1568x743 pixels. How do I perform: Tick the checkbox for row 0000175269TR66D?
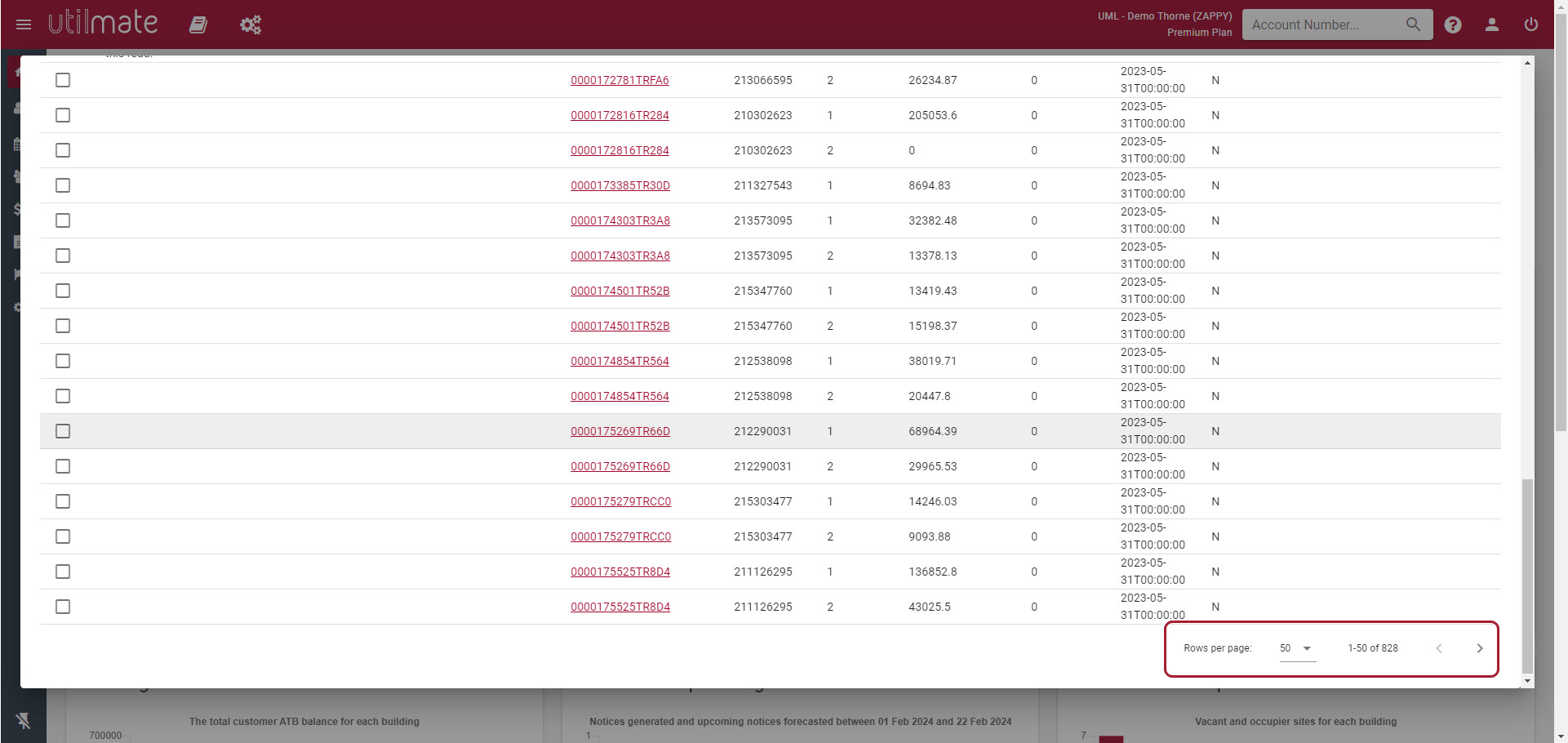63,431
